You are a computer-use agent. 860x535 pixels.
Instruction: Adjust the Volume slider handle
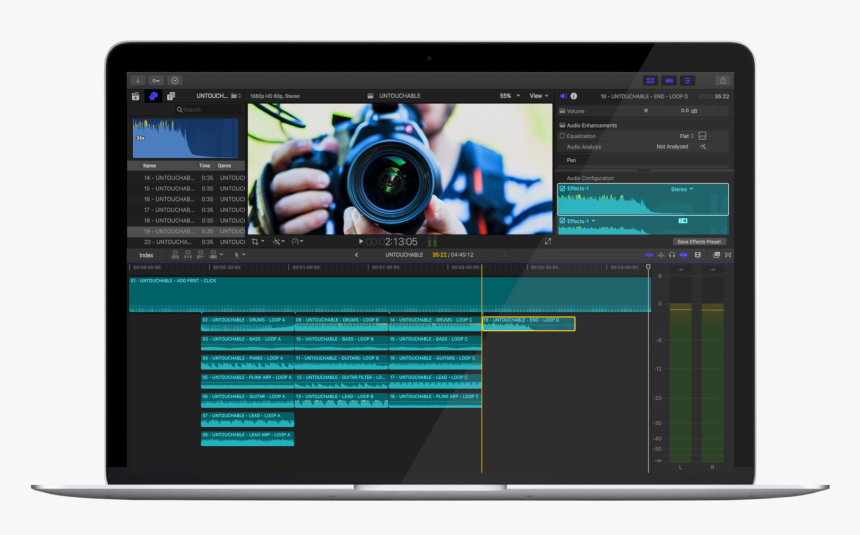click(646, 111)
